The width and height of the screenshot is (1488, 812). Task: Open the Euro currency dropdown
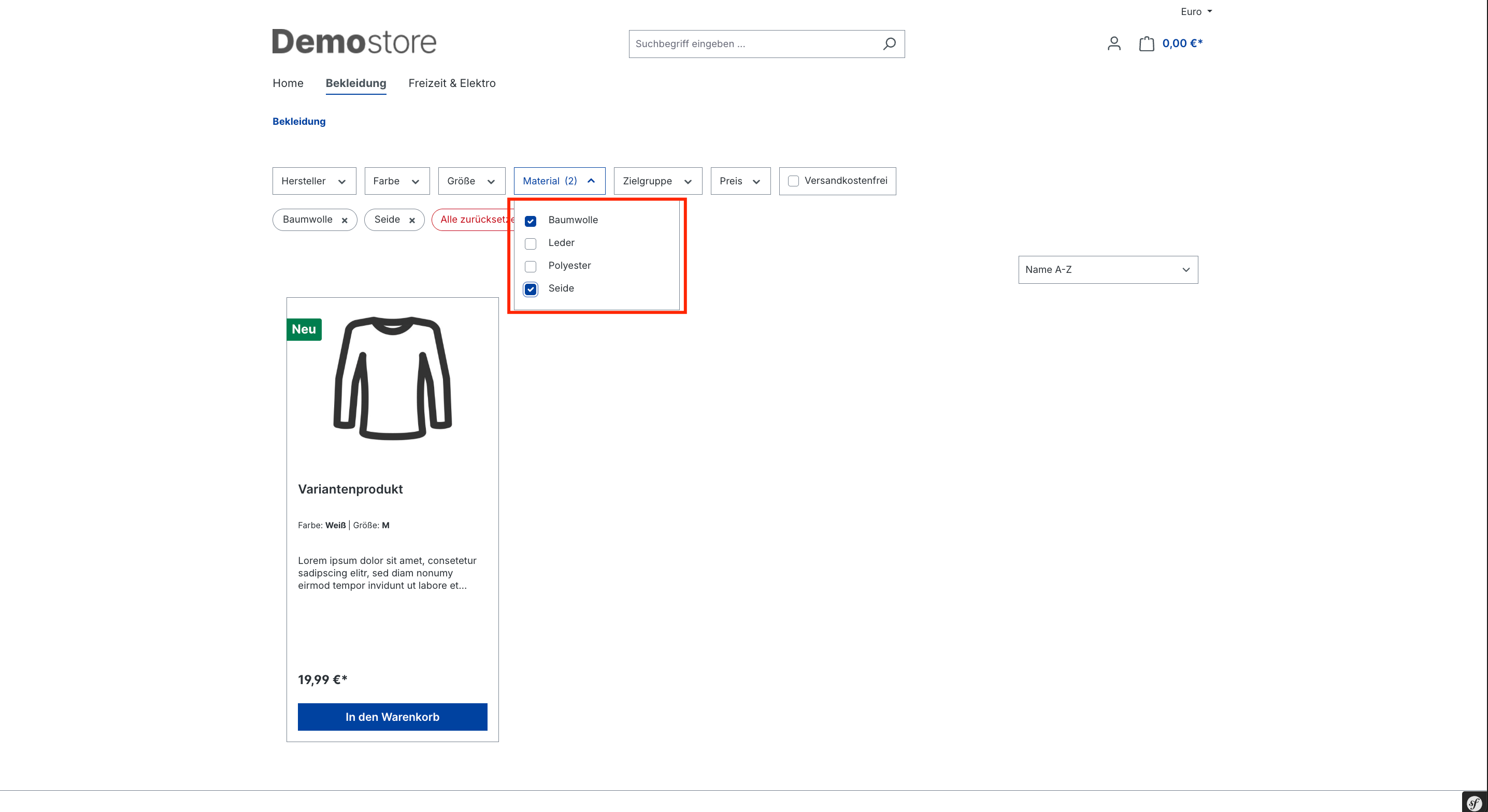tap(1196, 11)
